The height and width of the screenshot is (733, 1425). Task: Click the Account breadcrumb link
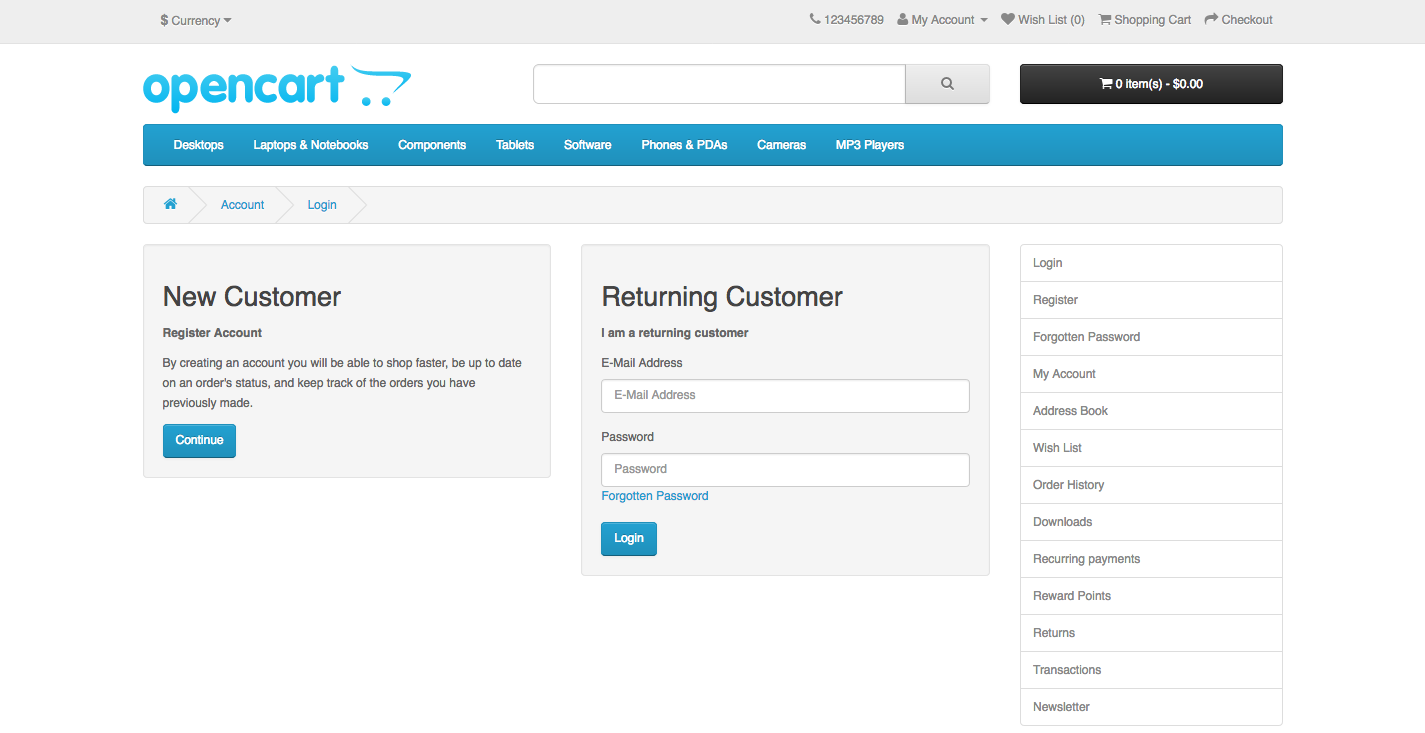tap(243, 205)
